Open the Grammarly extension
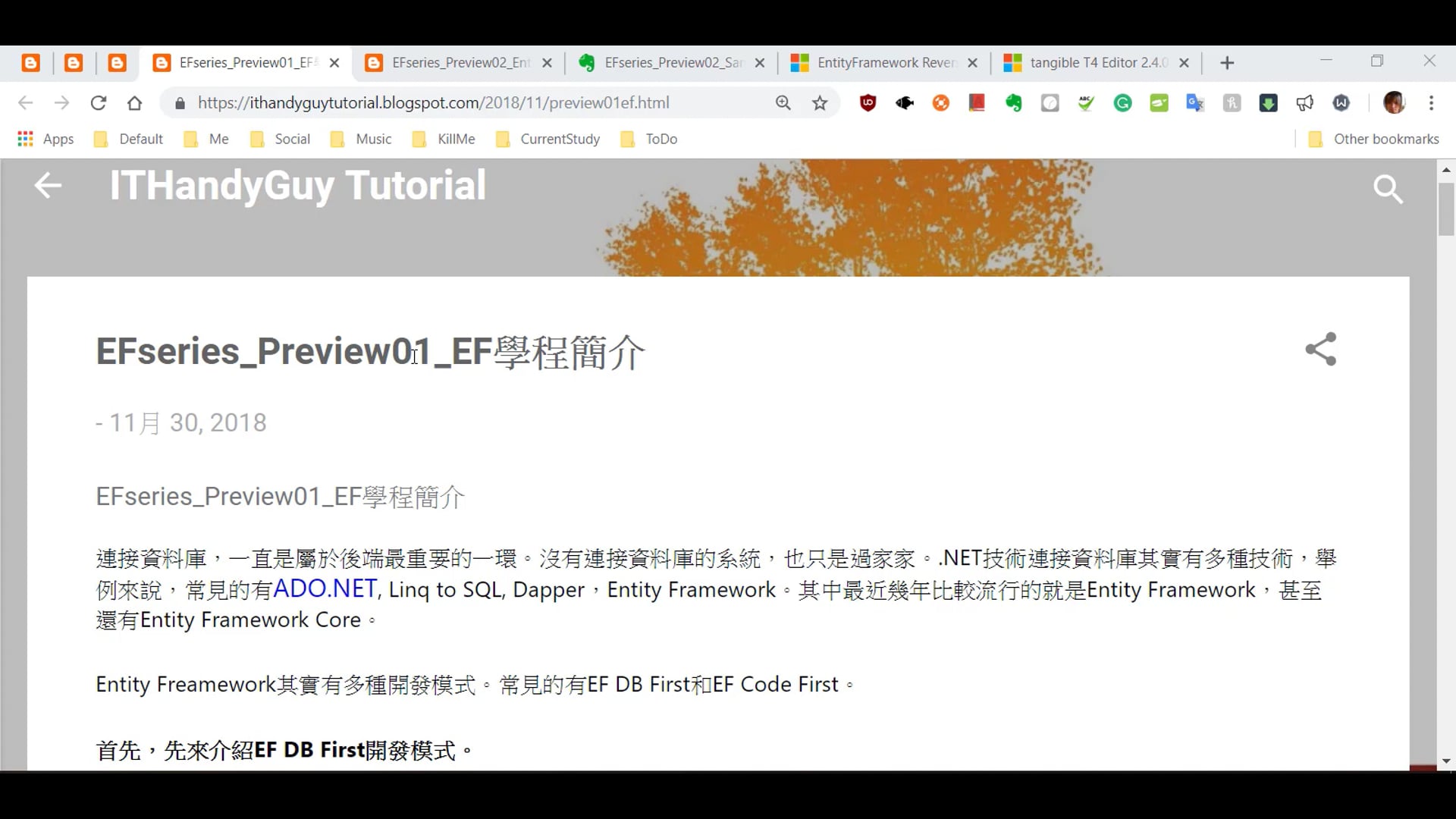This screenshot has height=819, width=1456. (x=1123, y=102)
